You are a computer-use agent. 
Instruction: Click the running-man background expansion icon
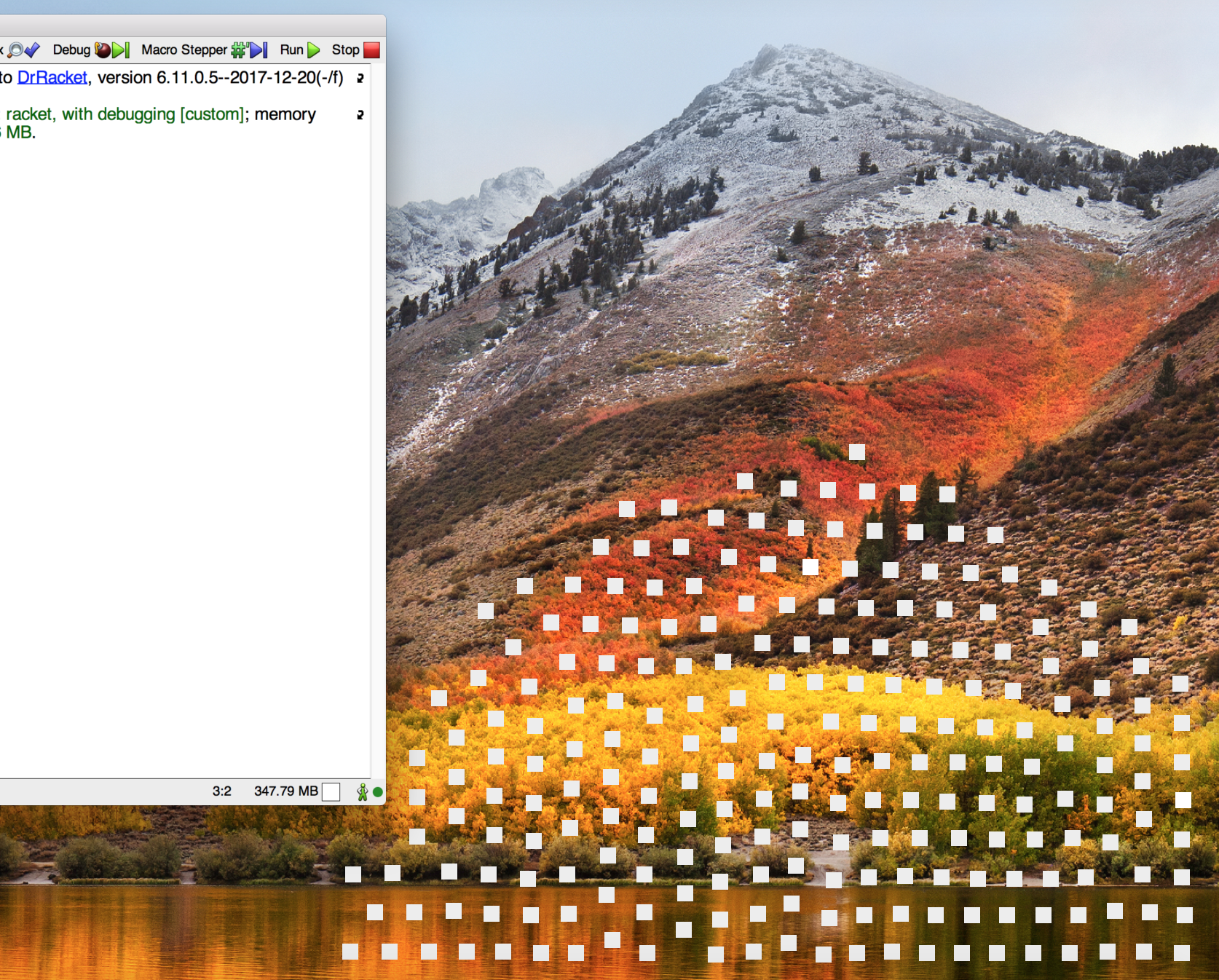(x=363, y=791)
